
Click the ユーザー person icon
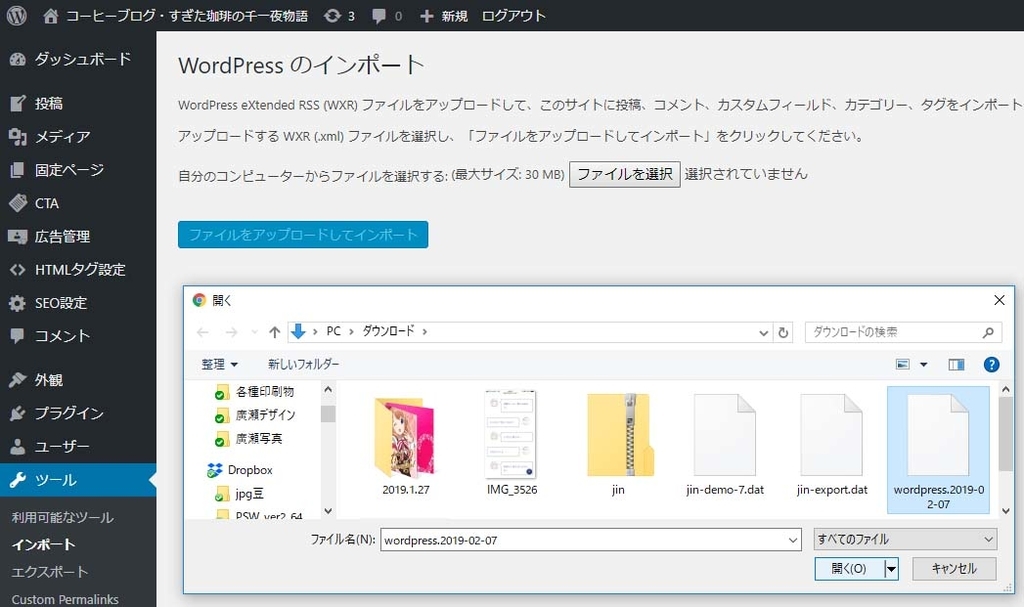tap(18, 446)
